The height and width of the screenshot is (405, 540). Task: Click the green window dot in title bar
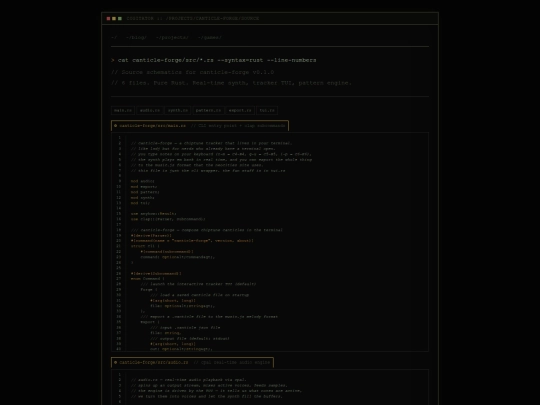[120, 19]
